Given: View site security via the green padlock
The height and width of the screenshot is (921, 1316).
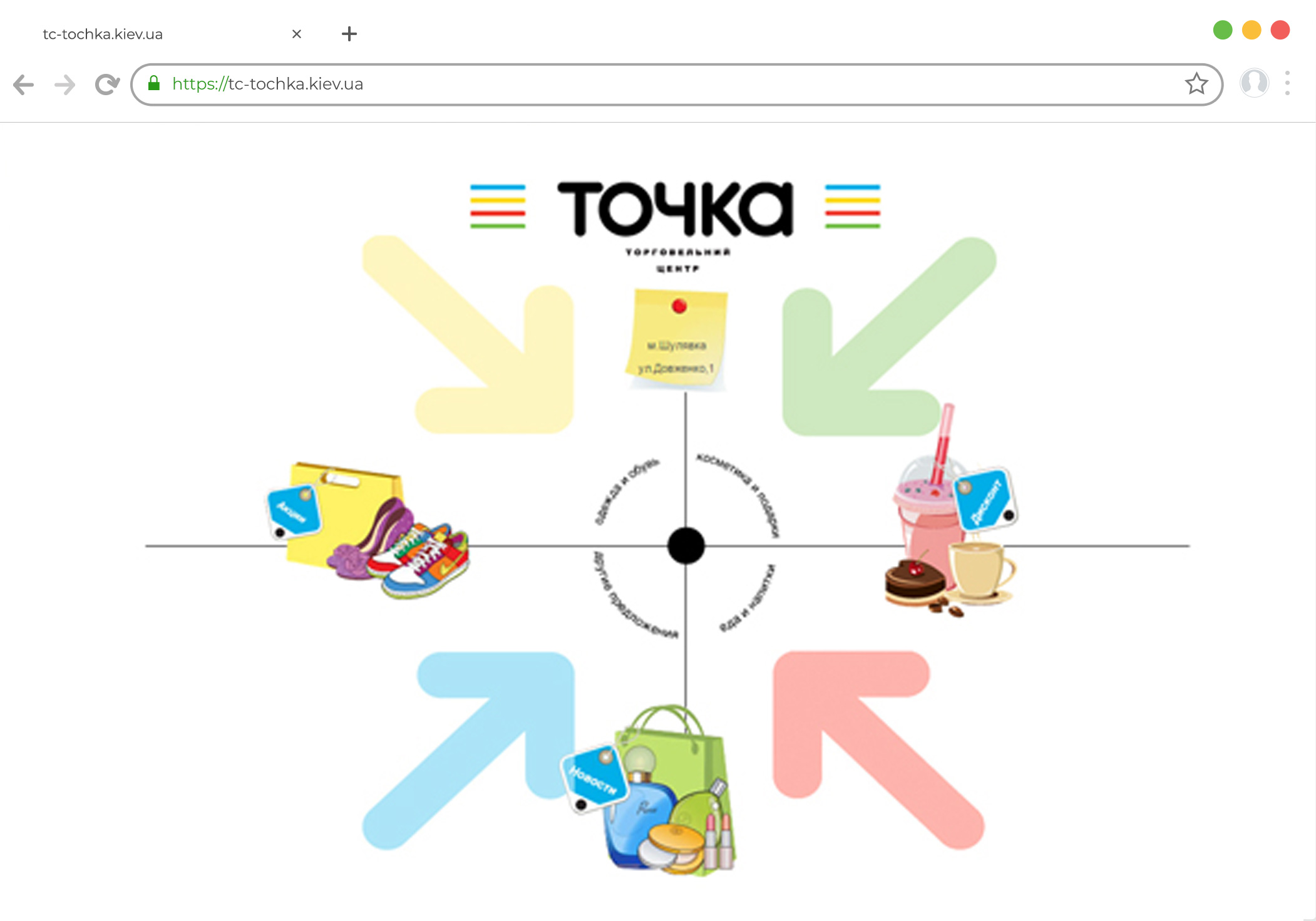Looking at the screenshot, I should pos(154,83).
